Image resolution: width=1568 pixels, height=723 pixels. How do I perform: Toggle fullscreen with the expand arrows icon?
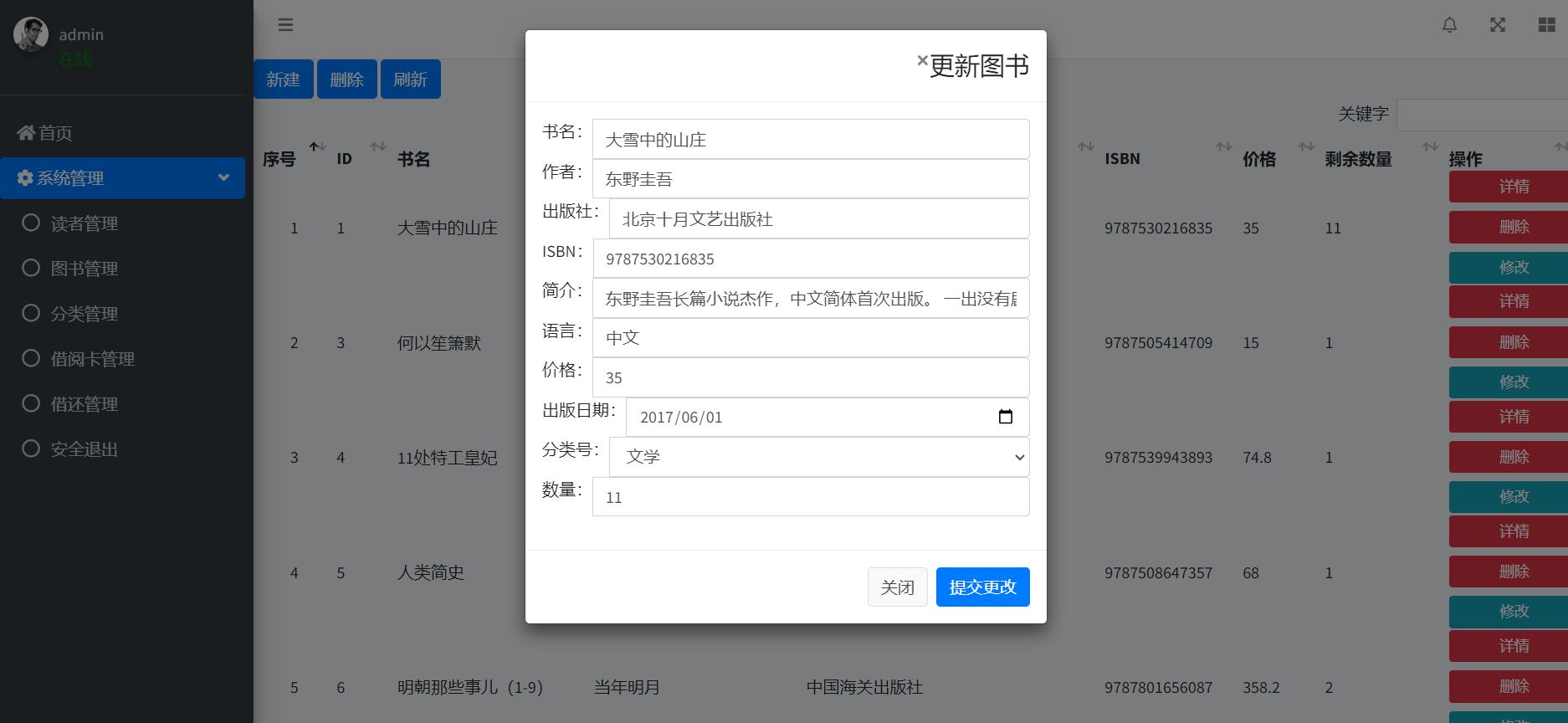pyautogui.click(x=1498, y=25)
